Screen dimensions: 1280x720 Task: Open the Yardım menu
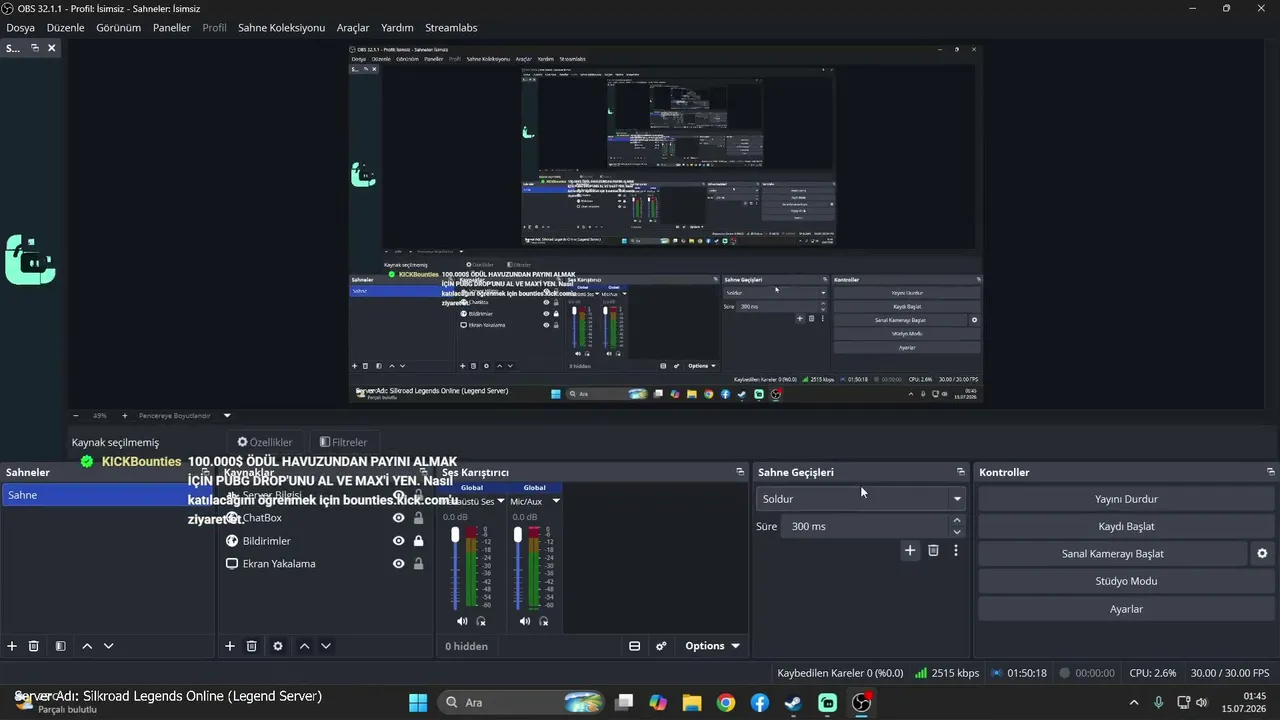pos(397,28)
